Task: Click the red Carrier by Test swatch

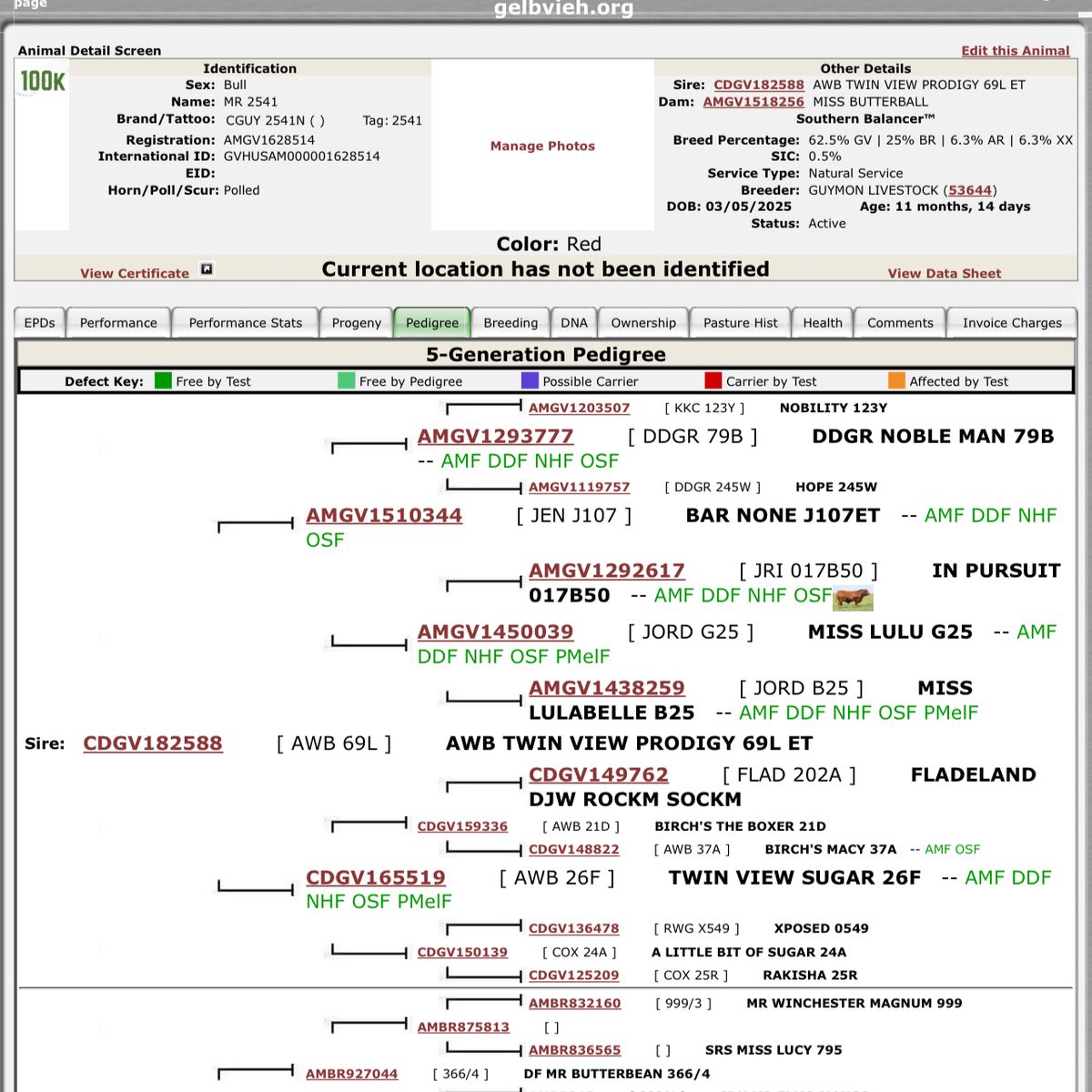Action: click(x=713, y=380)
